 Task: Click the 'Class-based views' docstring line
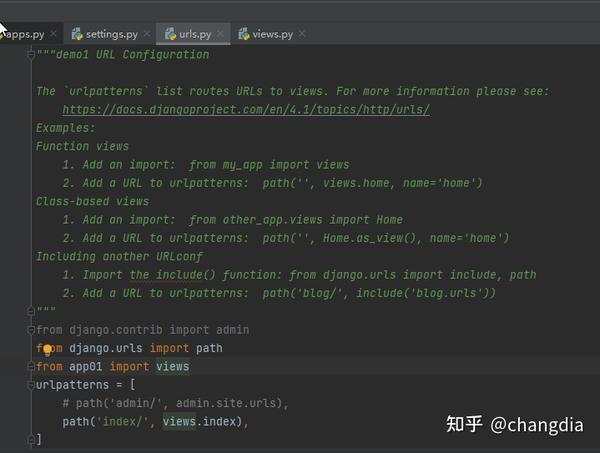click(x=93, y=201)
